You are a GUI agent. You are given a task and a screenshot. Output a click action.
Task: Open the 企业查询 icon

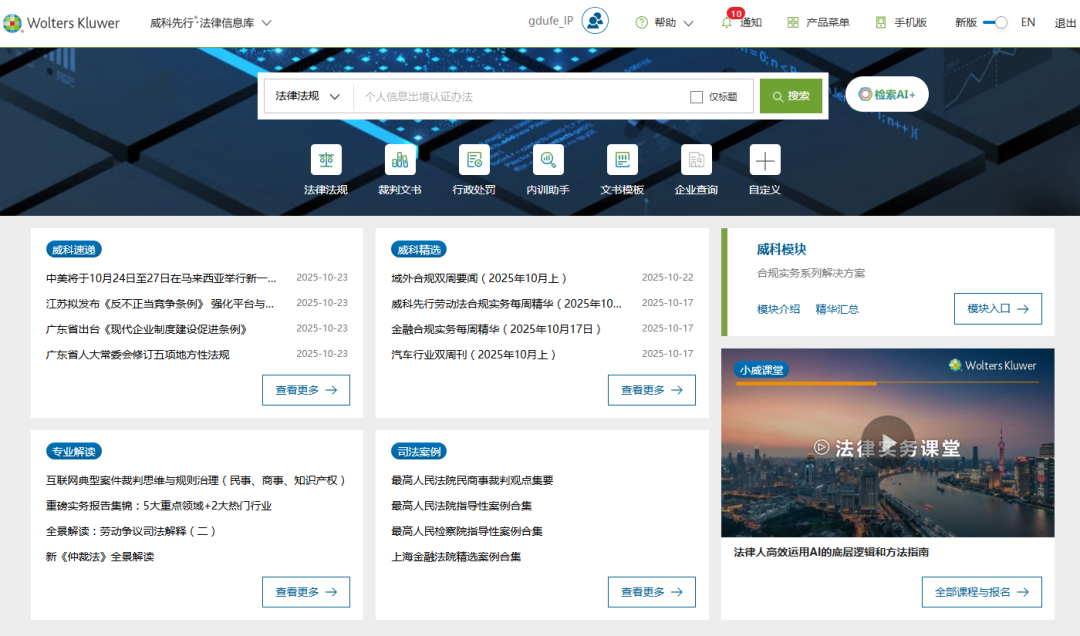696,160
